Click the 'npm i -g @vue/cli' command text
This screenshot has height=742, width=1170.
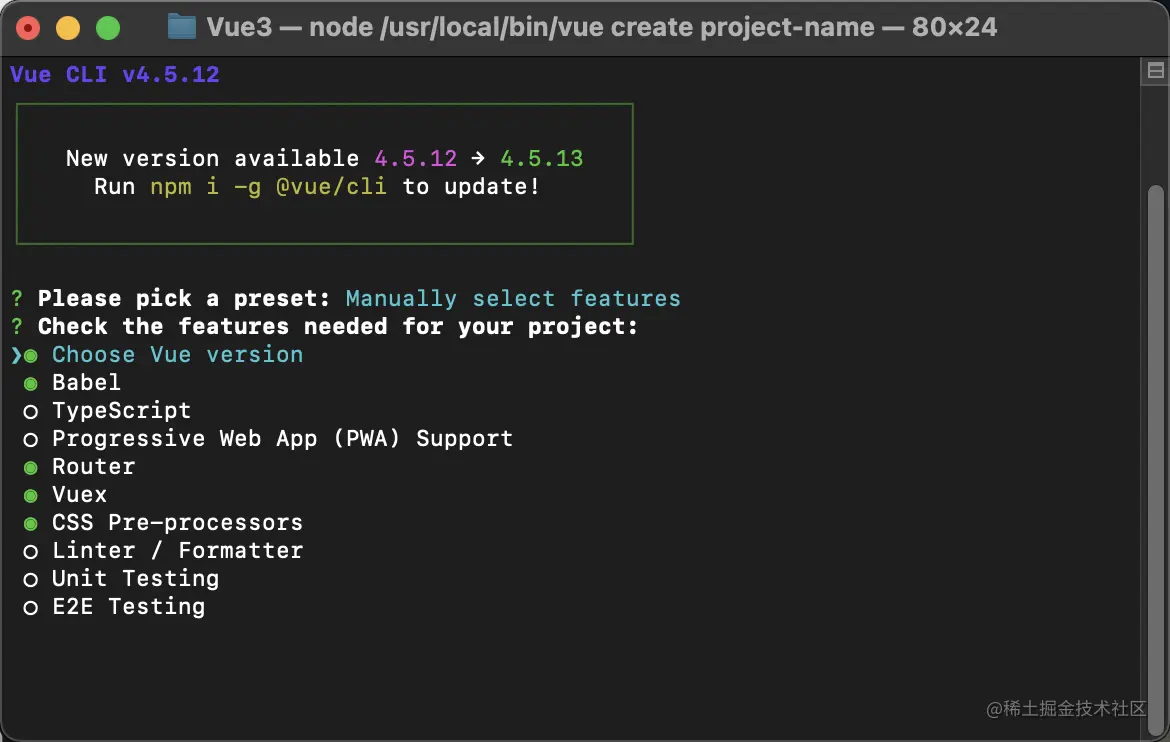[x=268, y=187]
